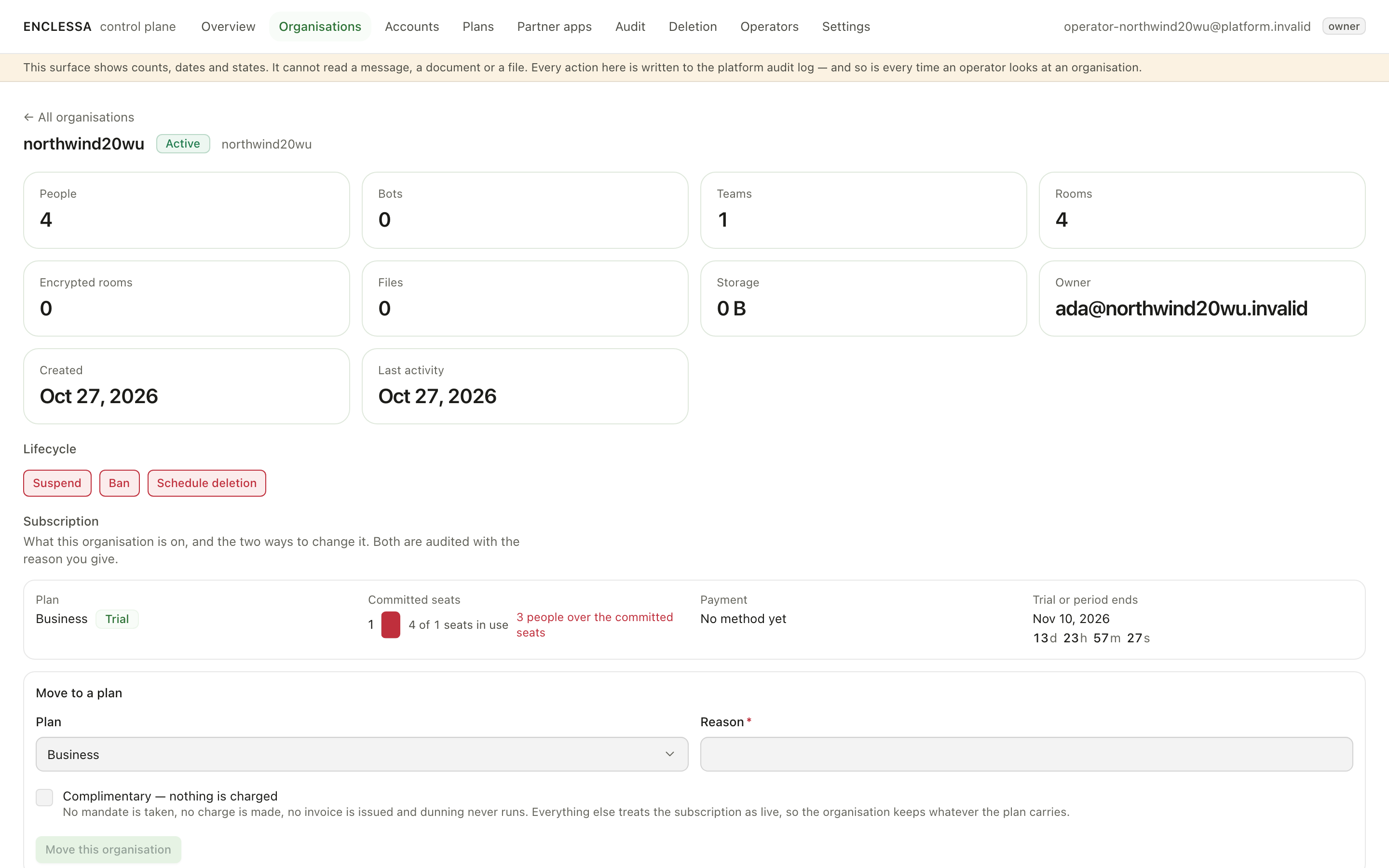Viewport: 1389px width, 868px height.
Task: Click the People count card
Action: click(187, 210)
